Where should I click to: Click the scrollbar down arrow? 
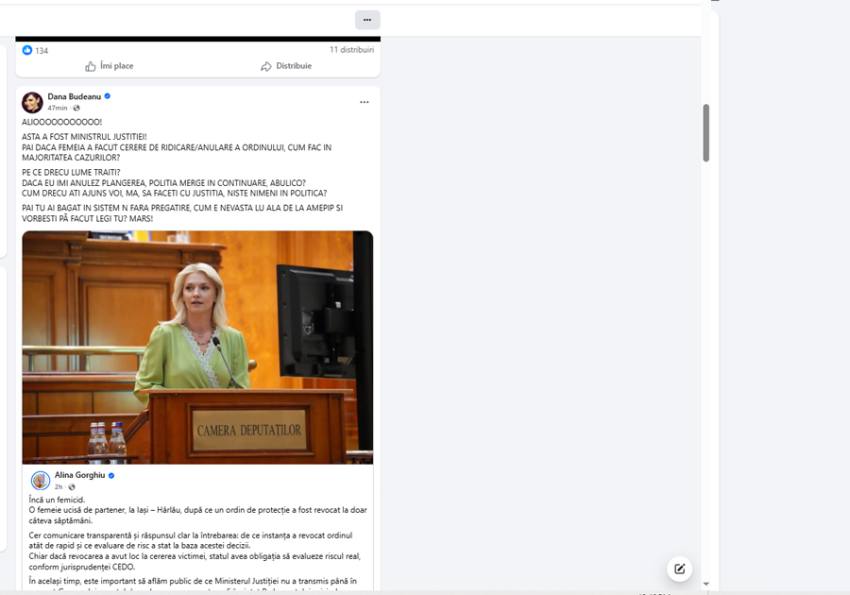click(706, 584)
